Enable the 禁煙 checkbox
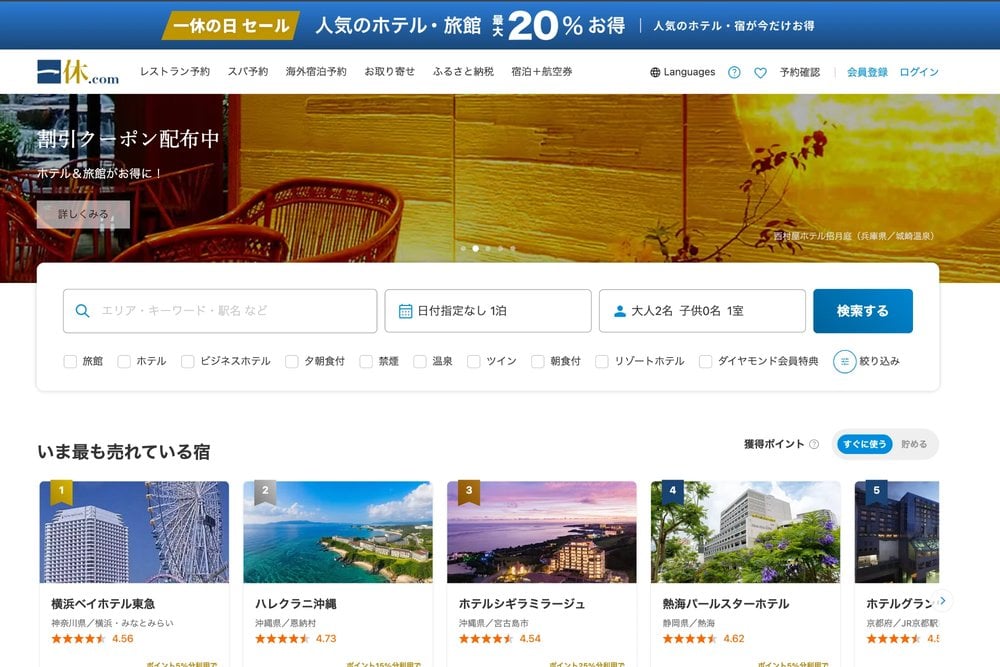 click(x=366, y=362)
